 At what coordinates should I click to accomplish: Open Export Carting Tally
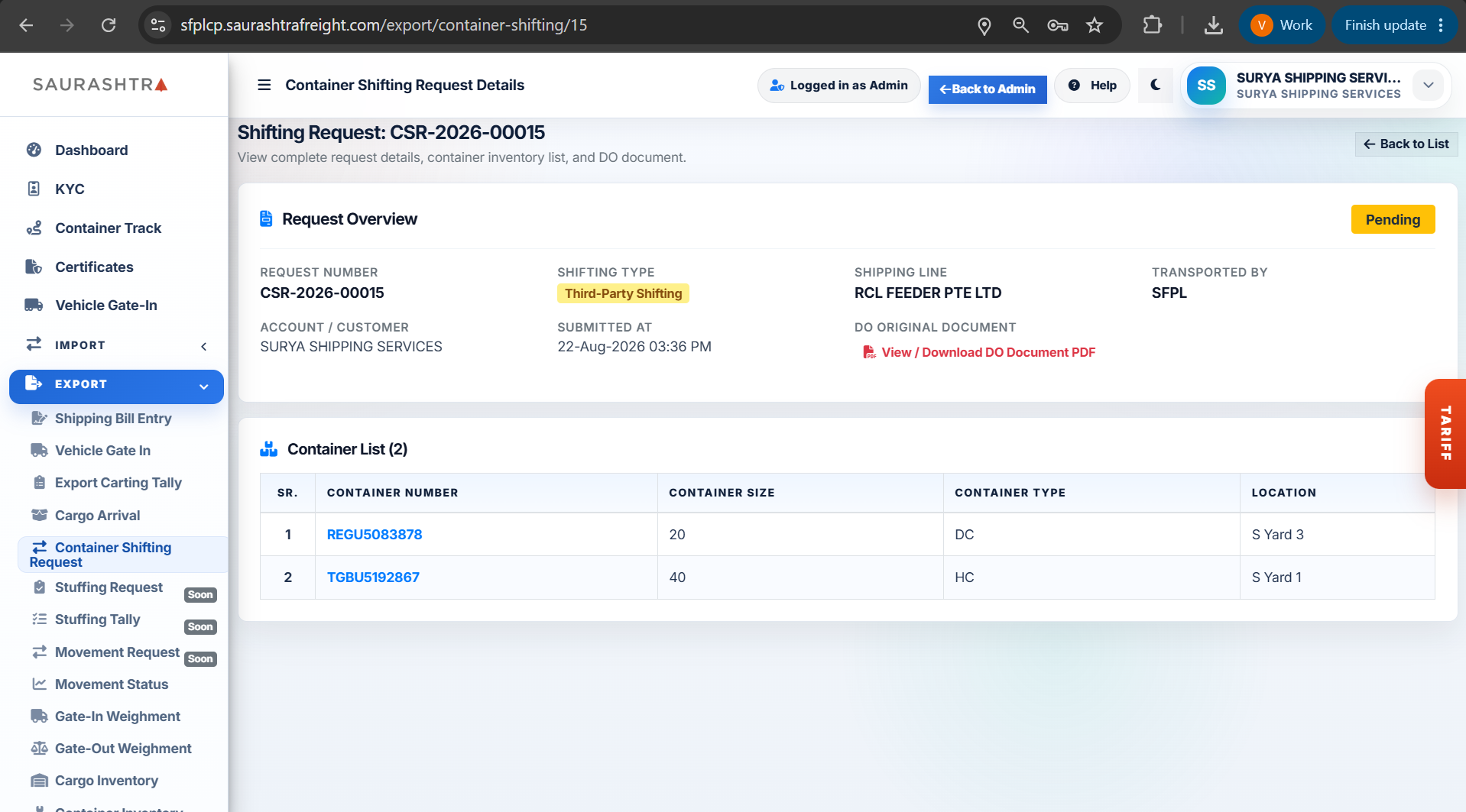(x=118, y=483)
